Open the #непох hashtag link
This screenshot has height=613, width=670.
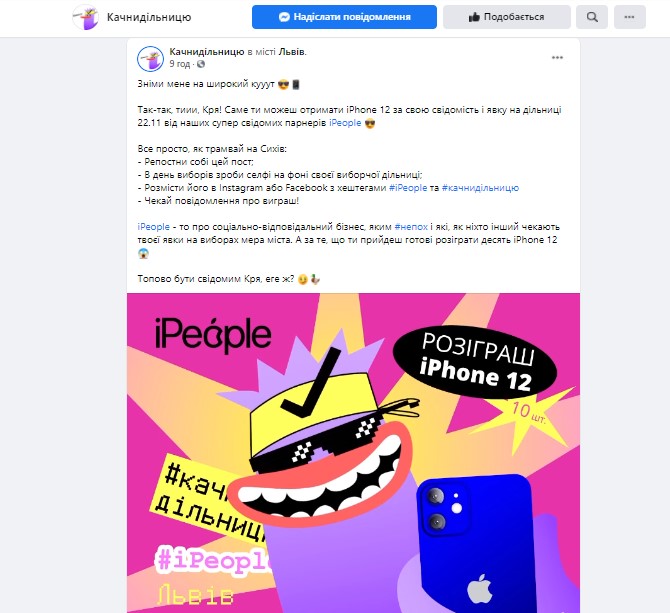point(411,227)
